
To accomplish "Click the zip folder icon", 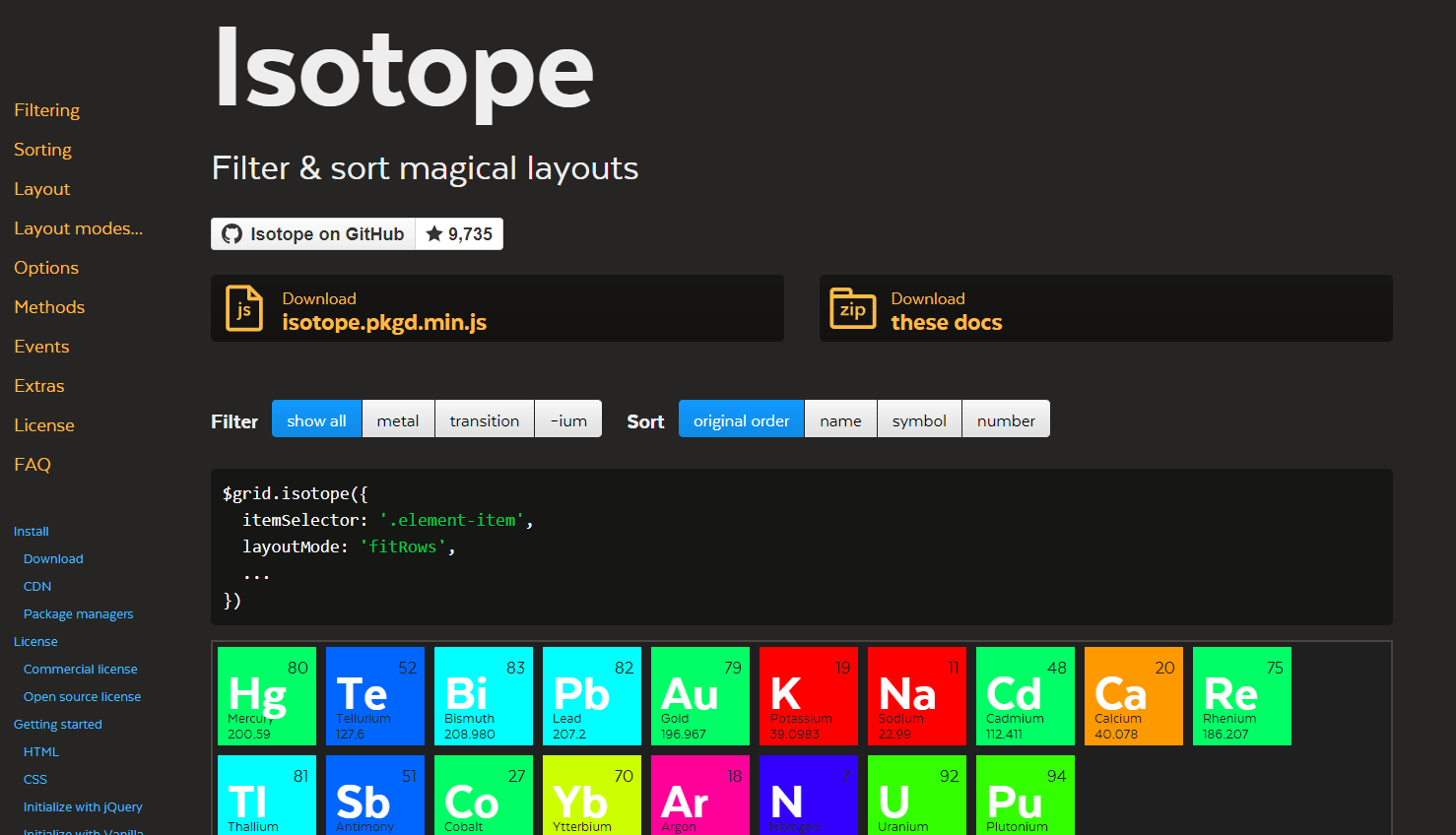I will click(853, 308).
